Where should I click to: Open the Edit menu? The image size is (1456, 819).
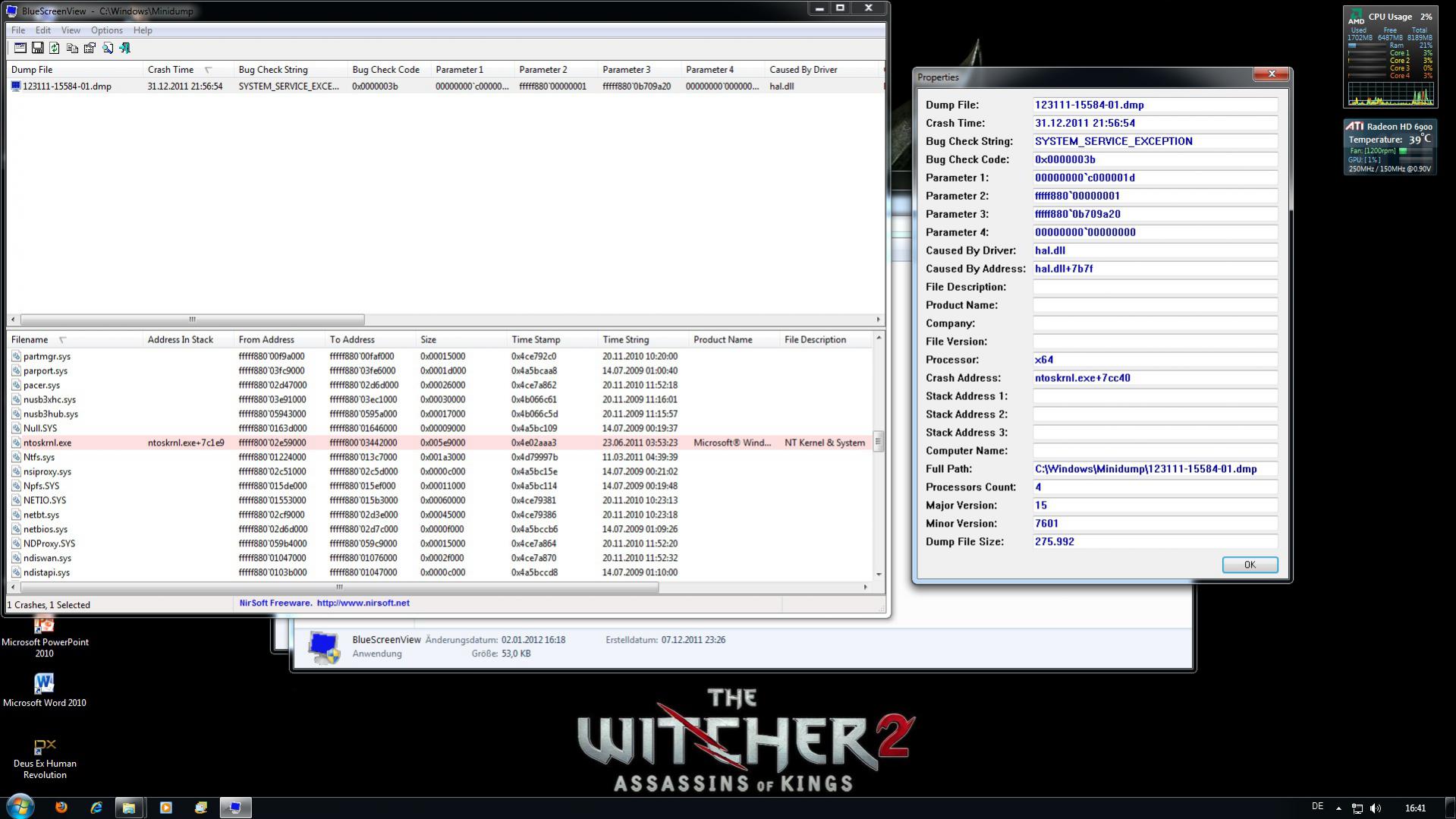coord(43,30)
